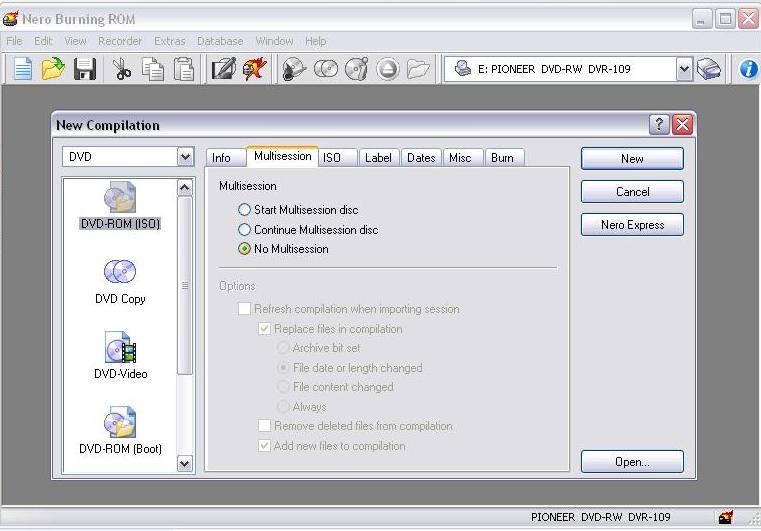Select the Always radio option
761x531 pixels.
pos(301,407)
